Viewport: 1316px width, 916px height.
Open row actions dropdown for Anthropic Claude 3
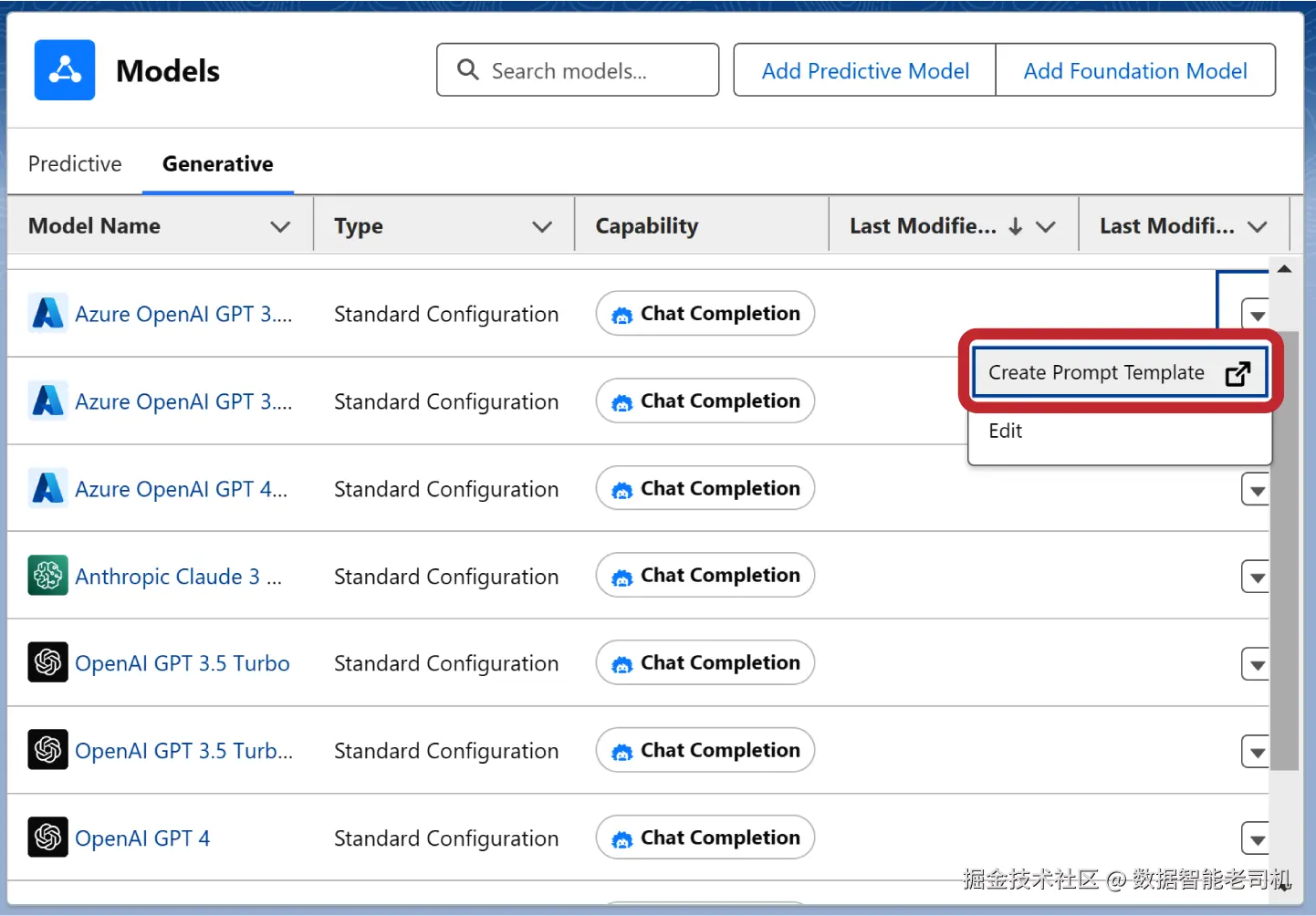click(x=1257, y=578)
